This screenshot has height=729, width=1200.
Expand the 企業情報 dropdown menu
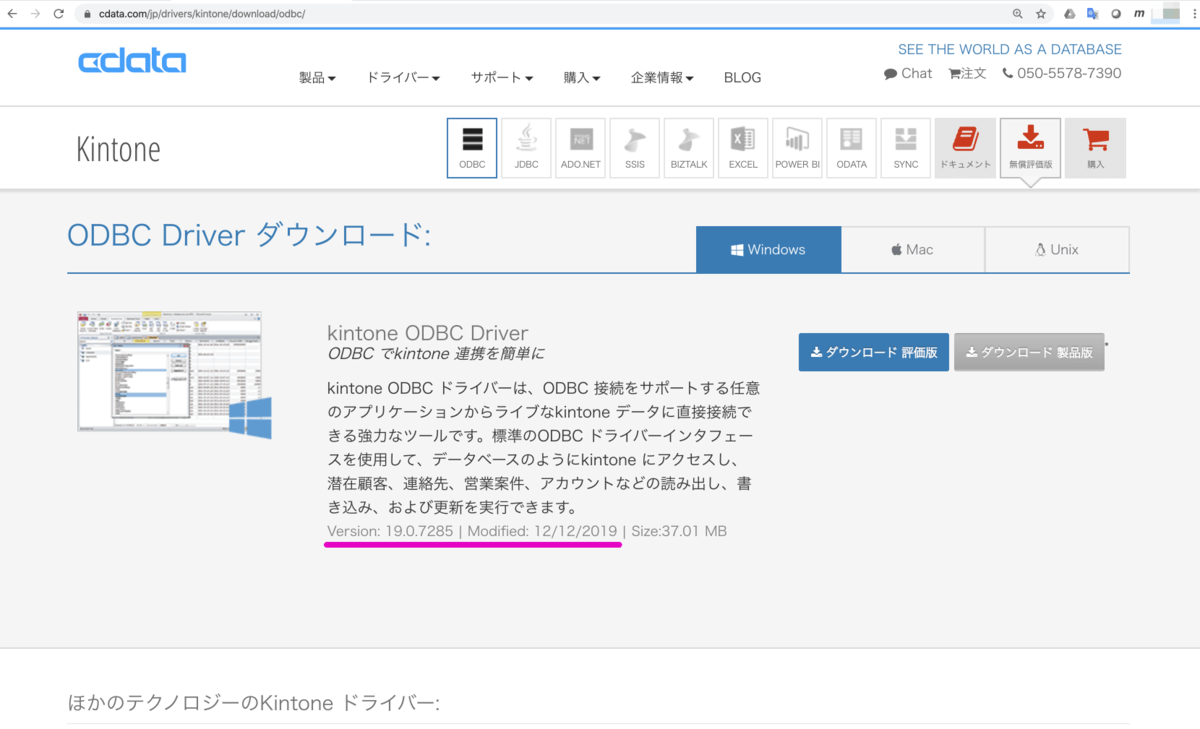point(662,78)
